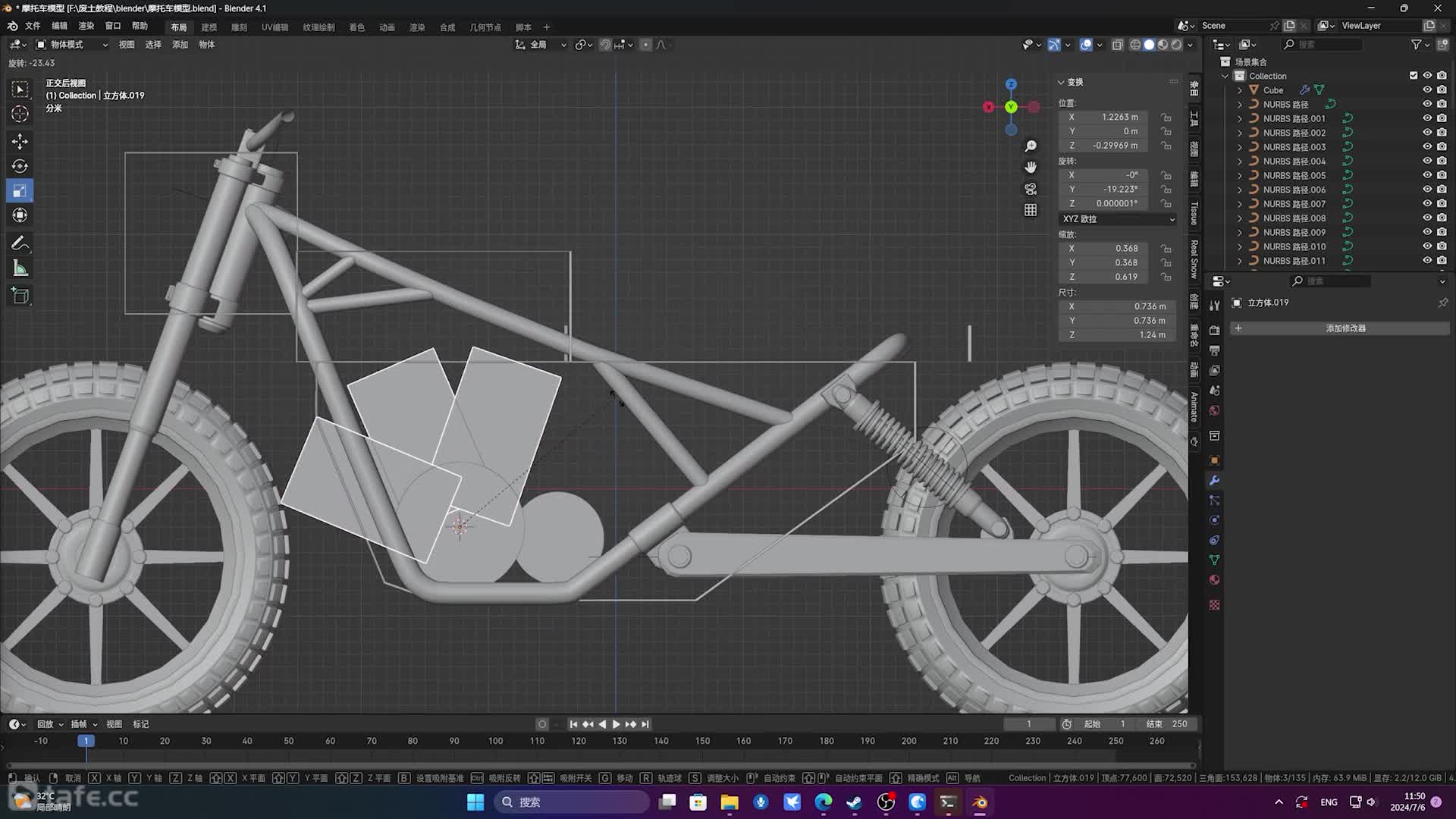Switch to solid viewport shading

1149,45
